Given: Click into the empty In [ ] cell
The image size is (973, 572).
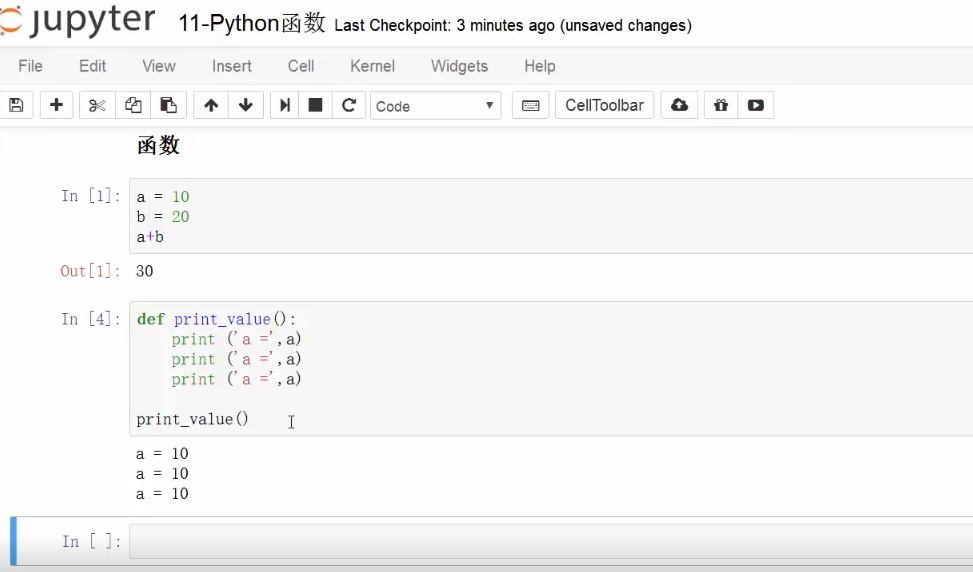Looking at the screenshot, I should click(550, 541).
